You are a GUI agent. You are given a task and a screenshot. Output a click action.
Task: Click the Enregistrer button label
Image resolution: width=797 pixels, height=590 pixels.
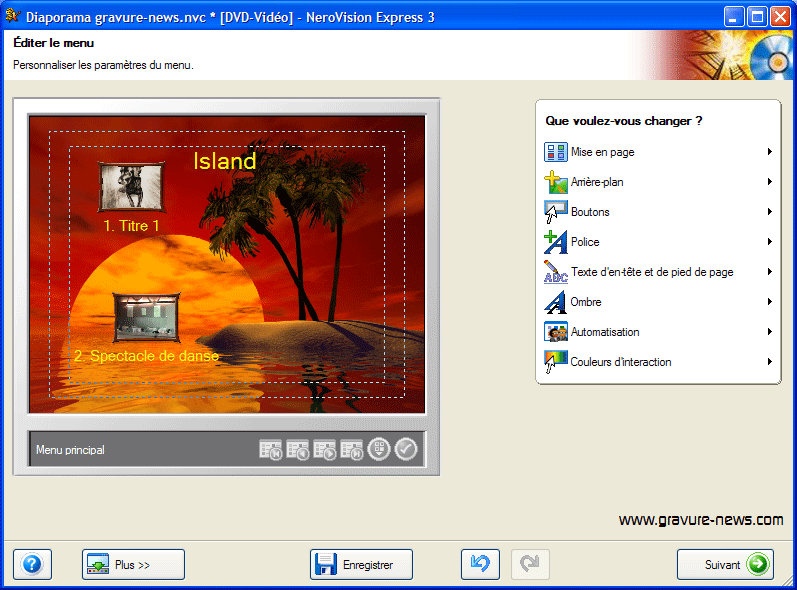point(368,565)
